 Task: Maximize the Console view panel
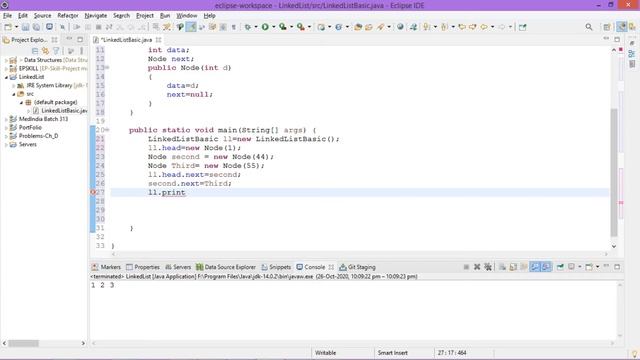coord(617,267)
